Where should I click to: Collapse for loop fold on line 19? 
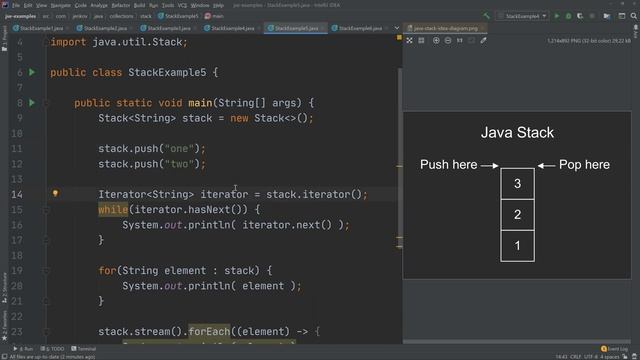[46, 271]
